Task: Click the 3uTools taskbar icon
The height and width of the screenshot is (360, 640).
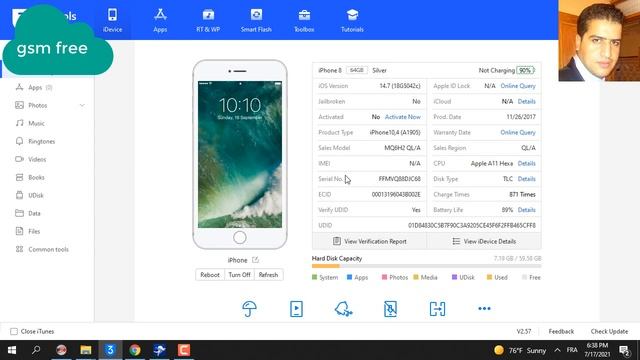Action: tap(110, 350)
